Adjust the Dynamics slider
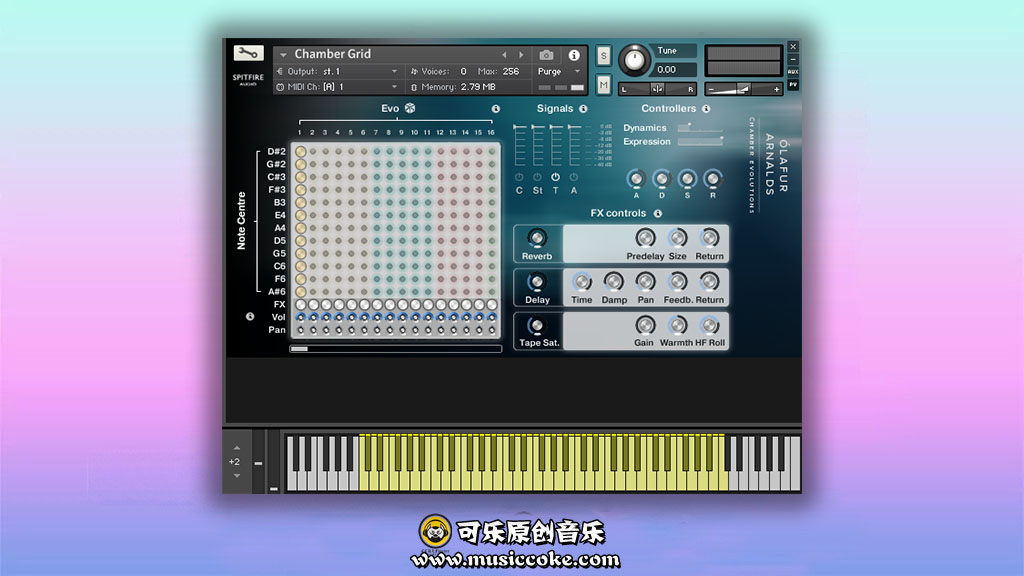The height and width of the screenshot is (576, 1024). tap(700, 128)
